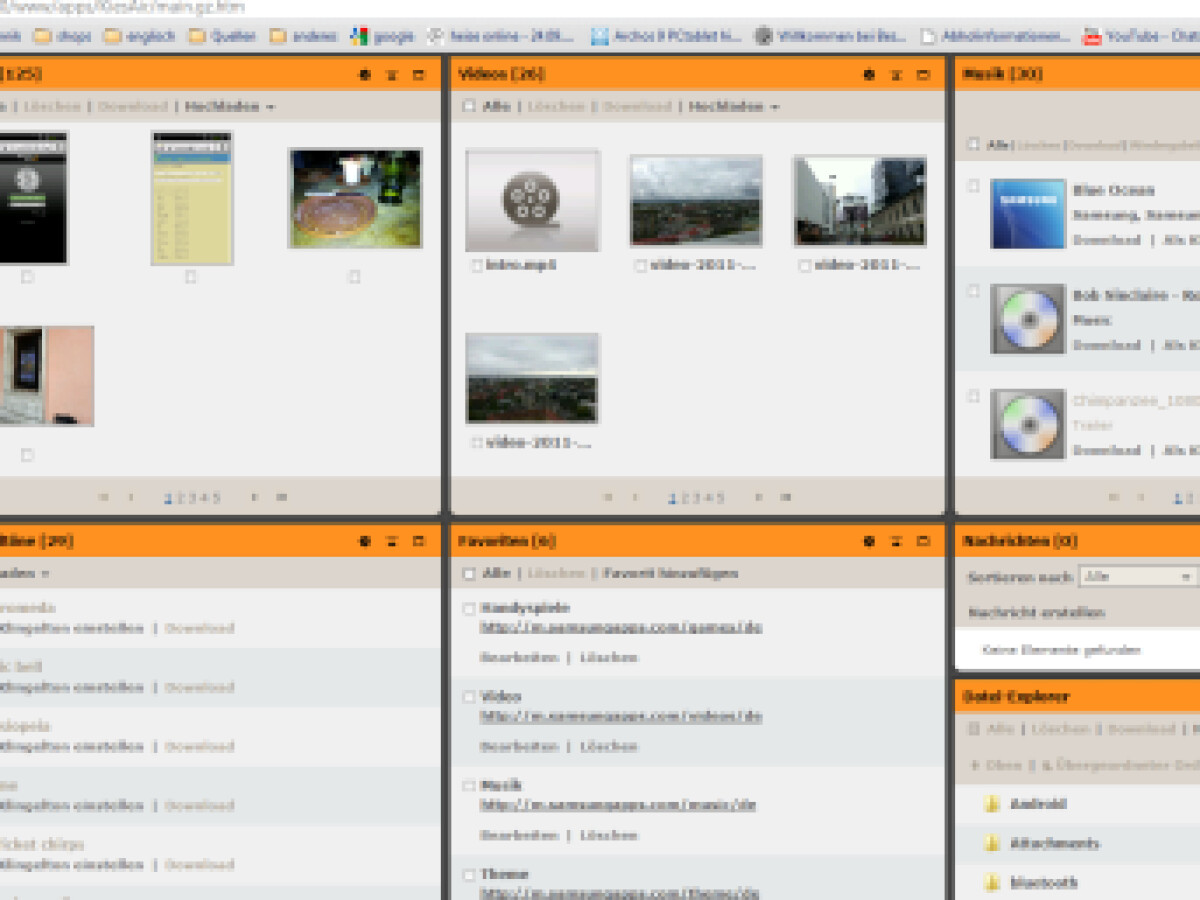Click the Android folder icon in Datei-Explorer
The width and height of the screenshot is (1200, 900).
pyautogui.click(x=992, y=804)
